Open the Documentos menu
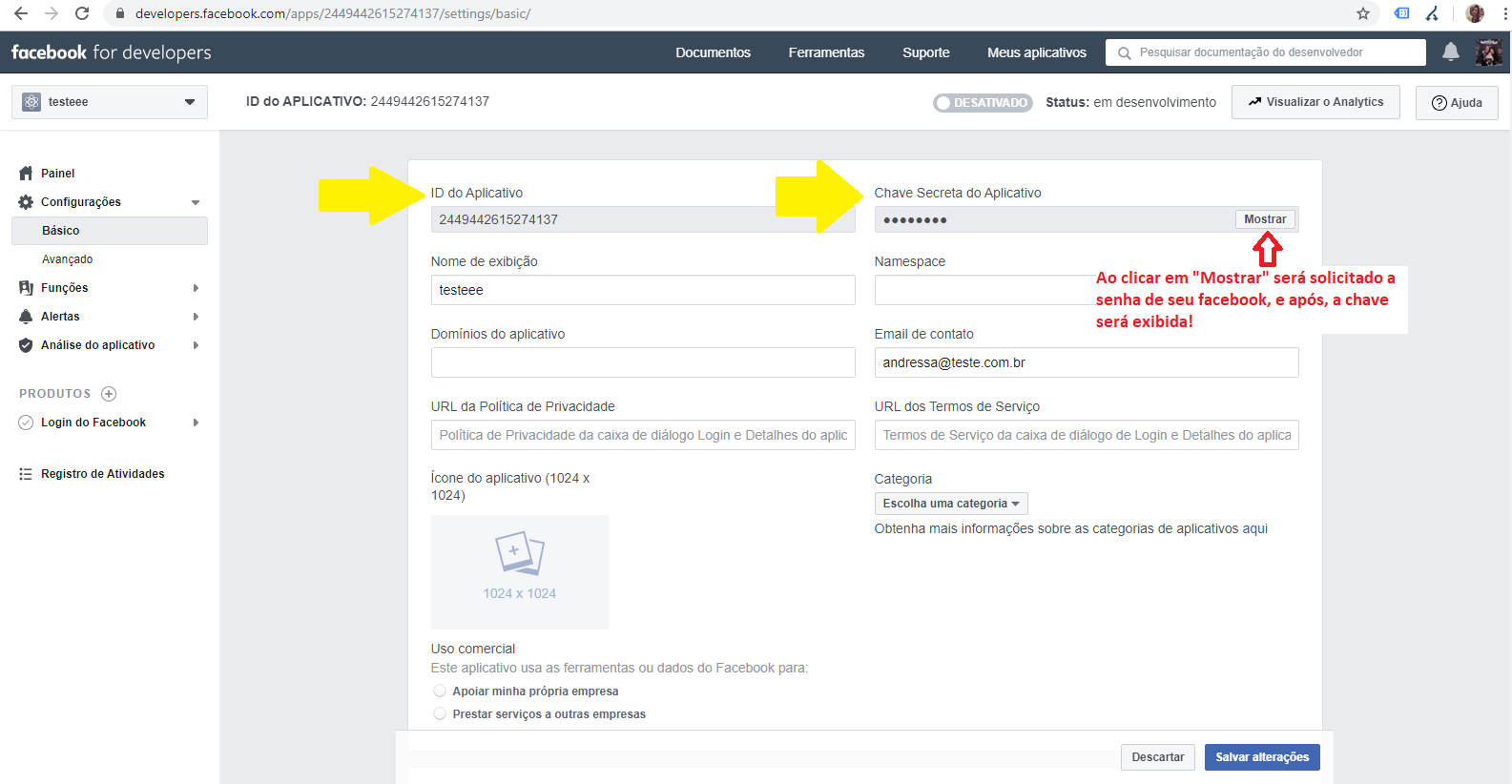Image resolution: width=1512 pixels, height=784 pixels. (713, 52)
